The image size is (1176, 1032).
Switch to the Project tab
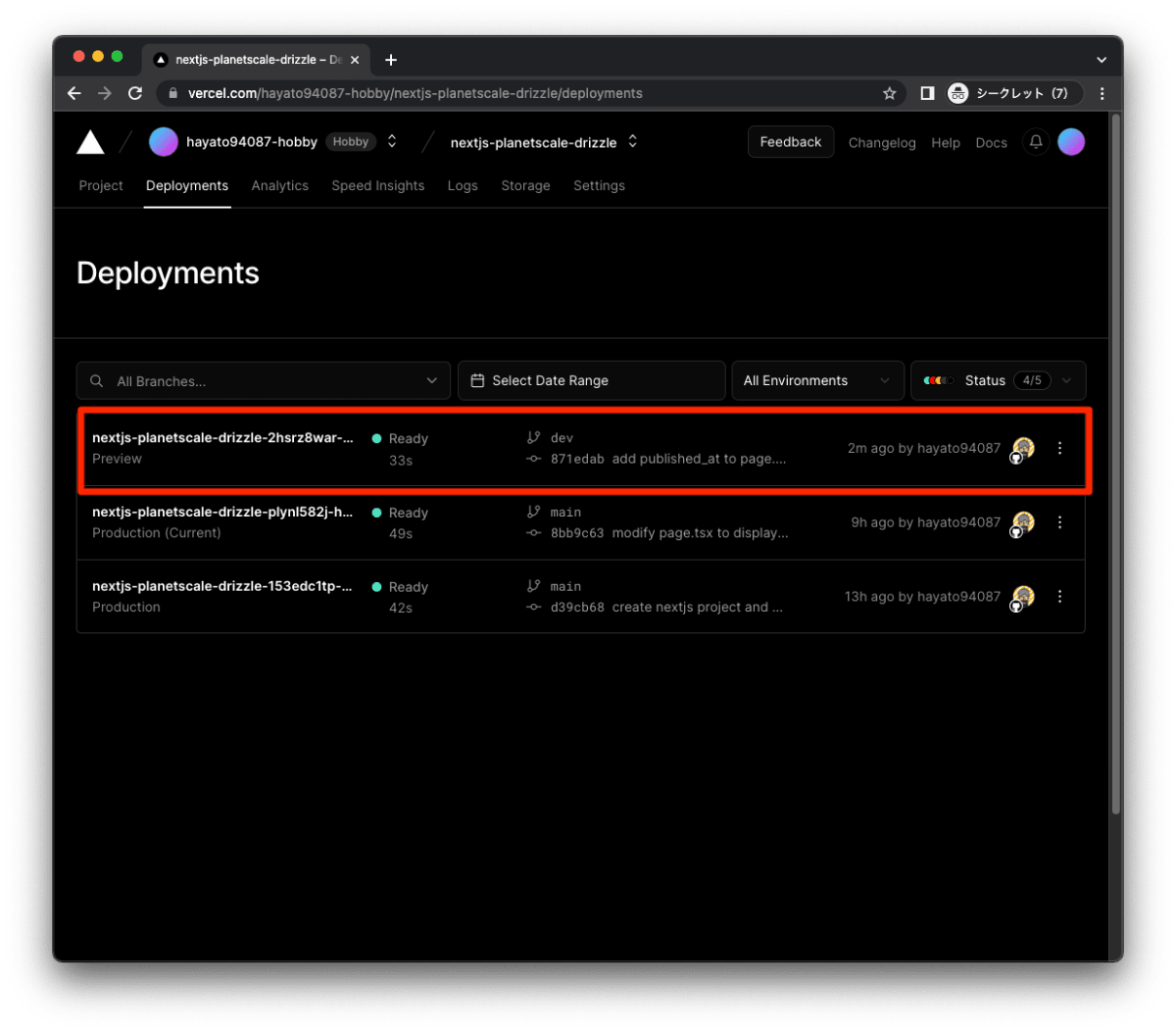click(101, 185)
